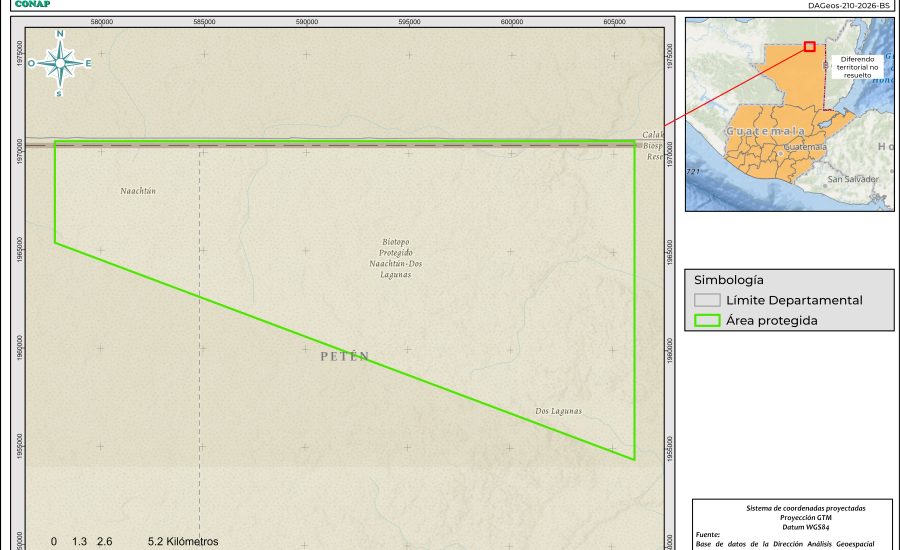
Task: Click the Fuente source heading
Action: [x=710, y=535]
